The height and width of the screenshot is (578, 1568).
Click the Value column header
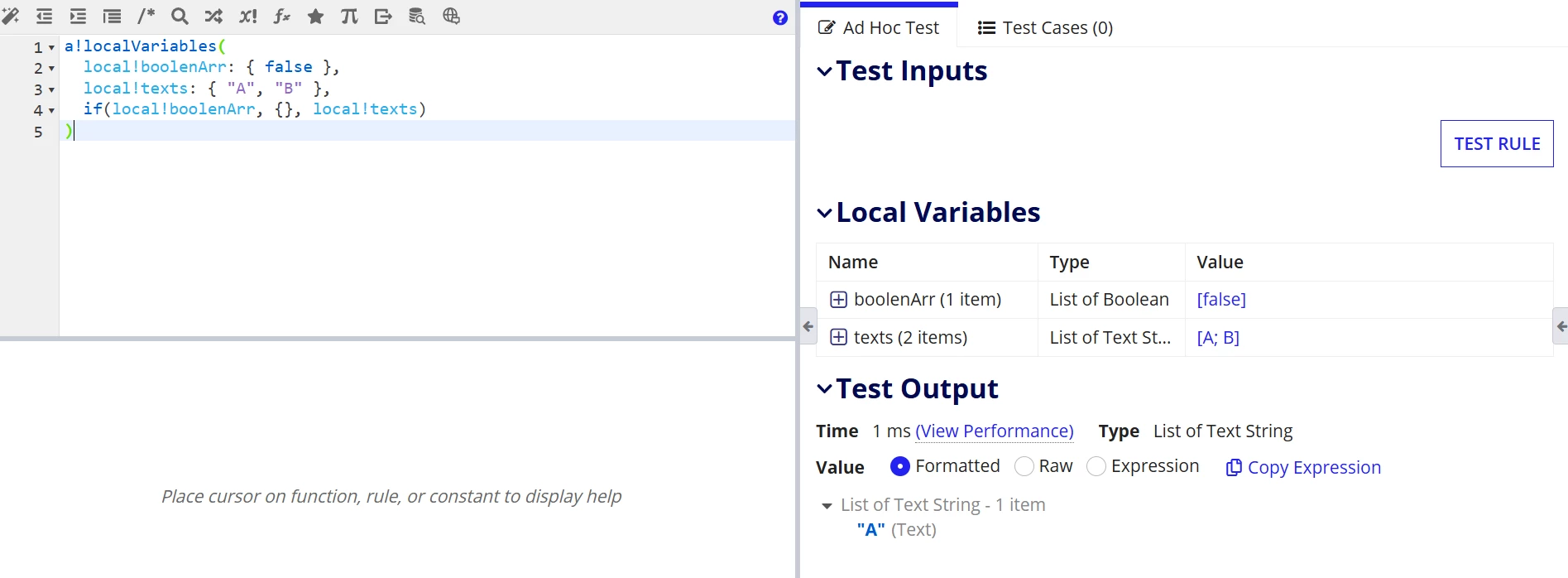(x=1220, y=263)
